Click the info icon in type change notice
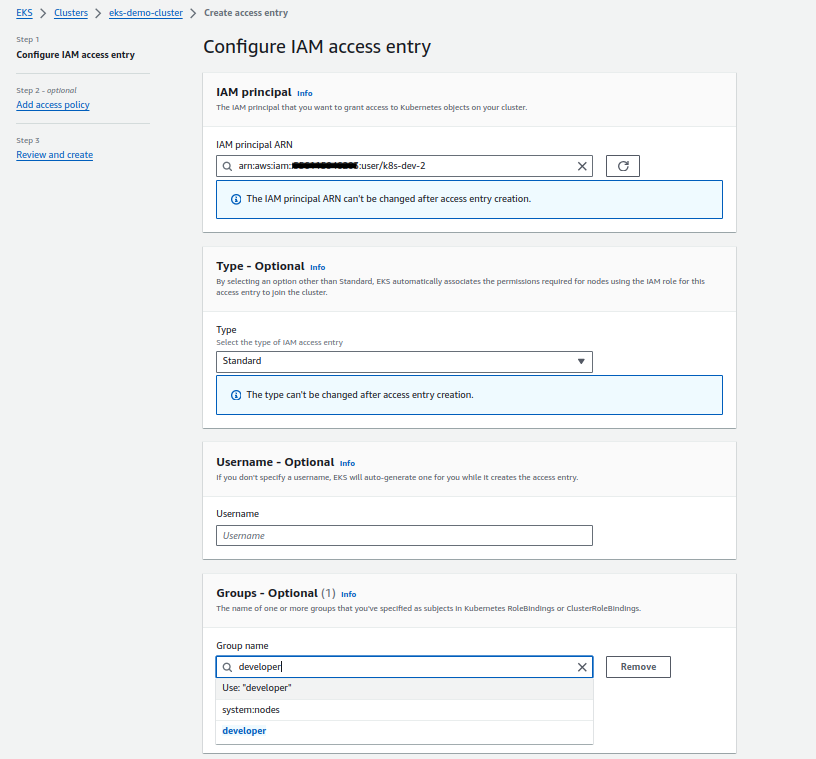This screenshot has height=759, width=816. [236, 395]
